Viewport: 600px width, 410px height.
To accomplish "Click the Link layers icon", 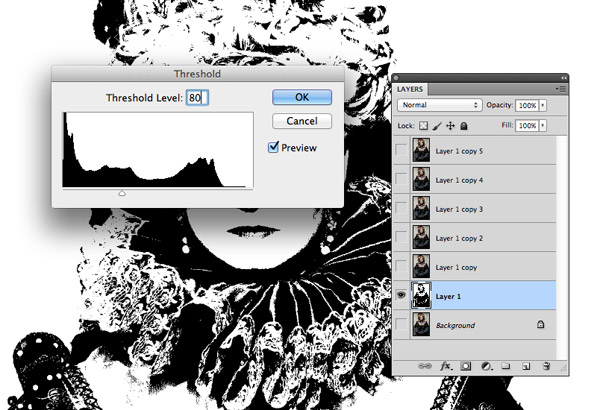I will (424, 366).
